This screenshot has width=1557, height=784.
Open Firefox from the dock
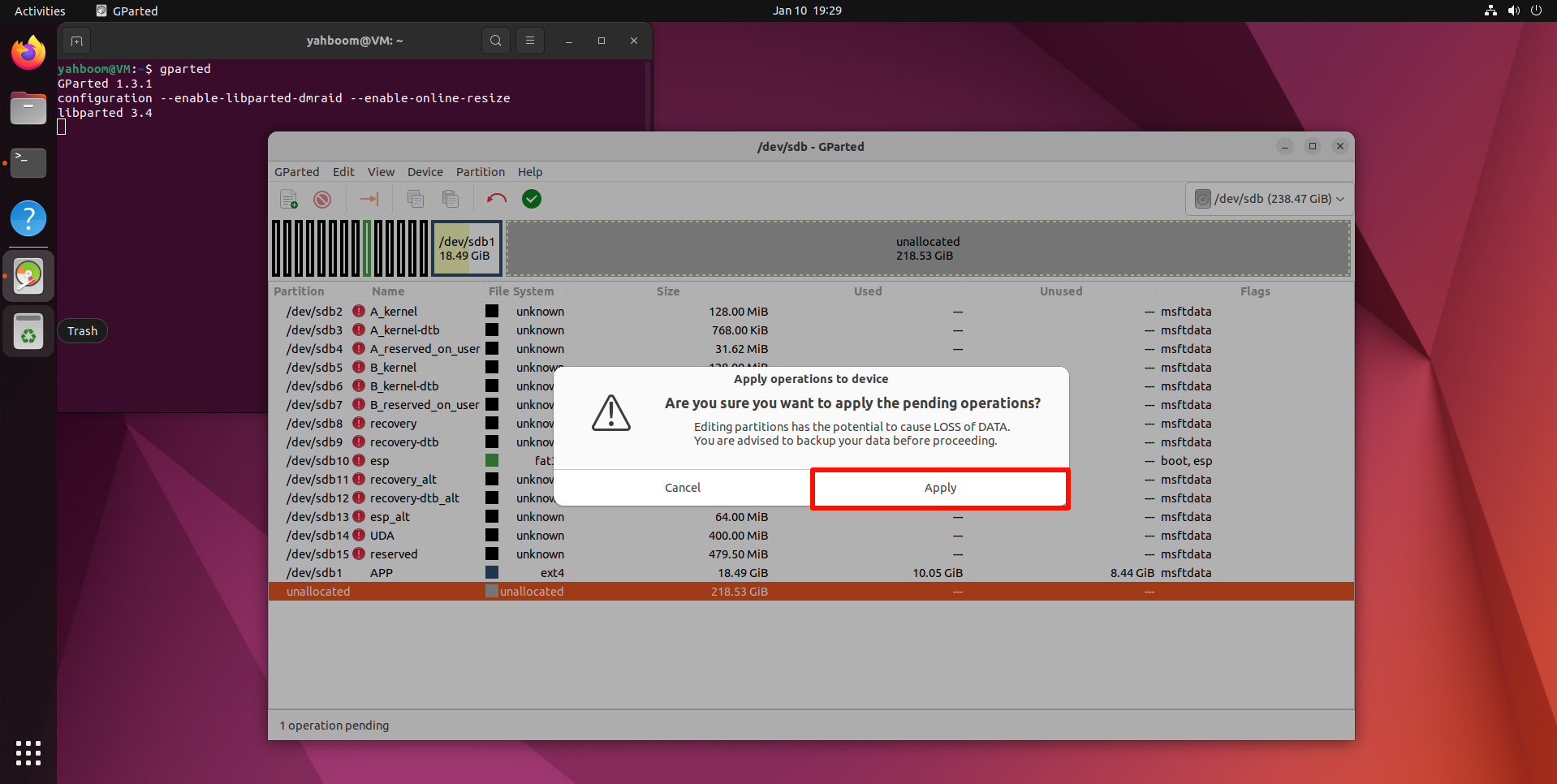pos(28,54)
